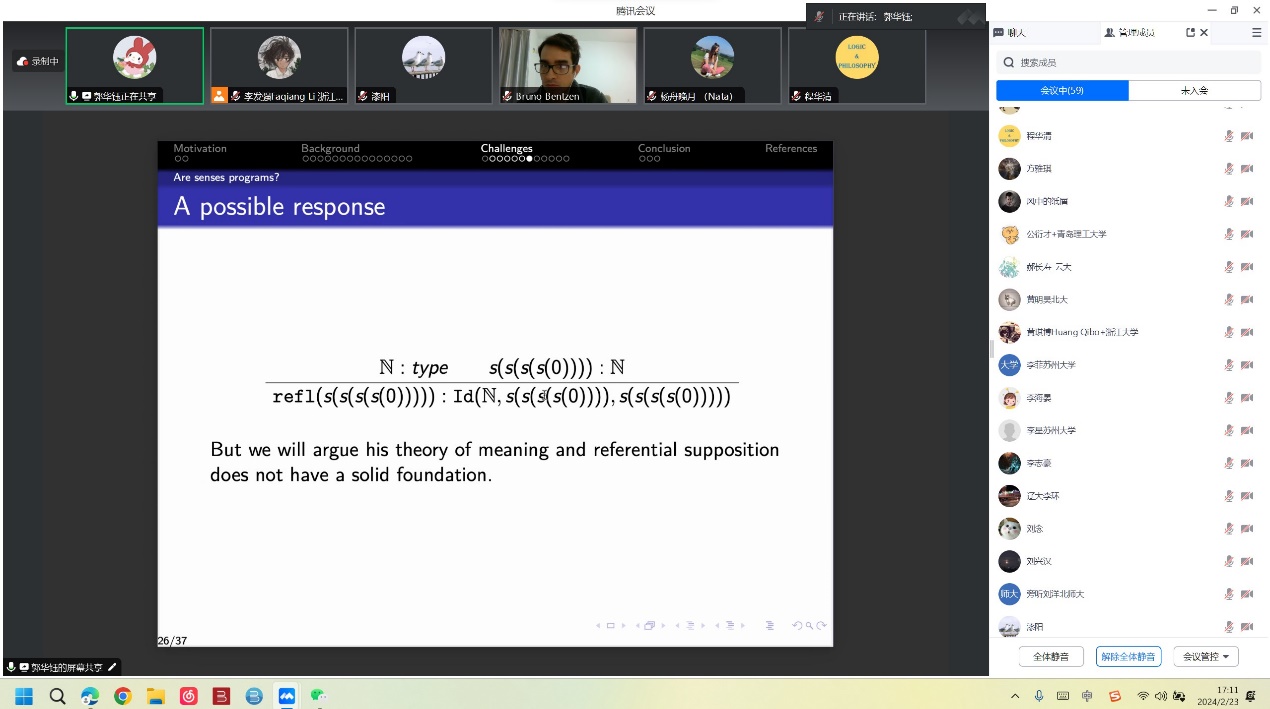
Task: Click the Sogou input method tray icon
Action: (1115, 696)
